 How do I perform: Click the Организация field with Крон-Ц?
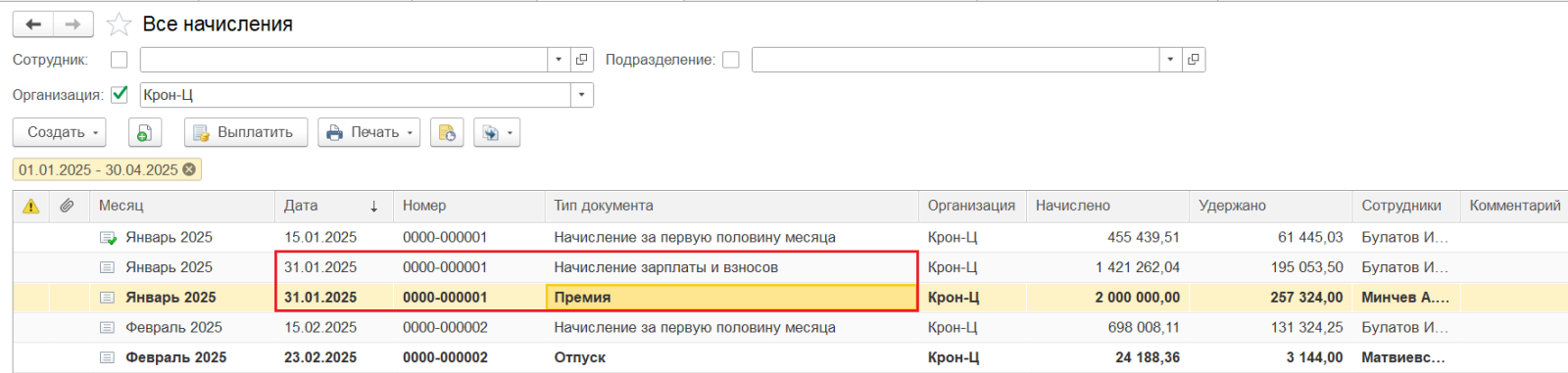[356, 95]
